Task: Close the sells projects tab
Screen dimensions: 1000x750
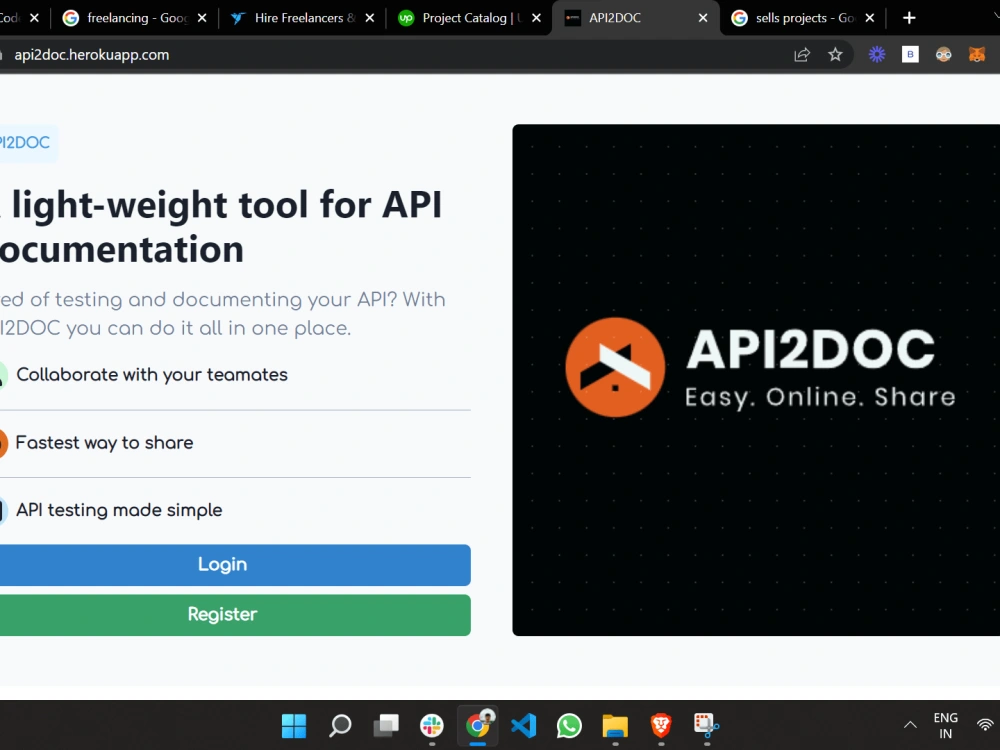Action: click(x=869, y=18)
